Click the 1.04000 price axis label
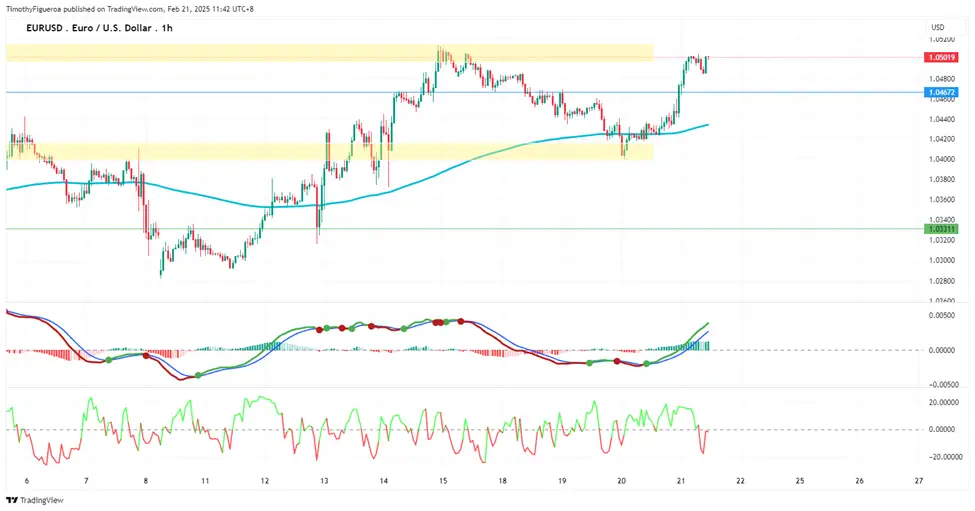The width and height of the screenshot is (975, 511). tap(941, 159)
